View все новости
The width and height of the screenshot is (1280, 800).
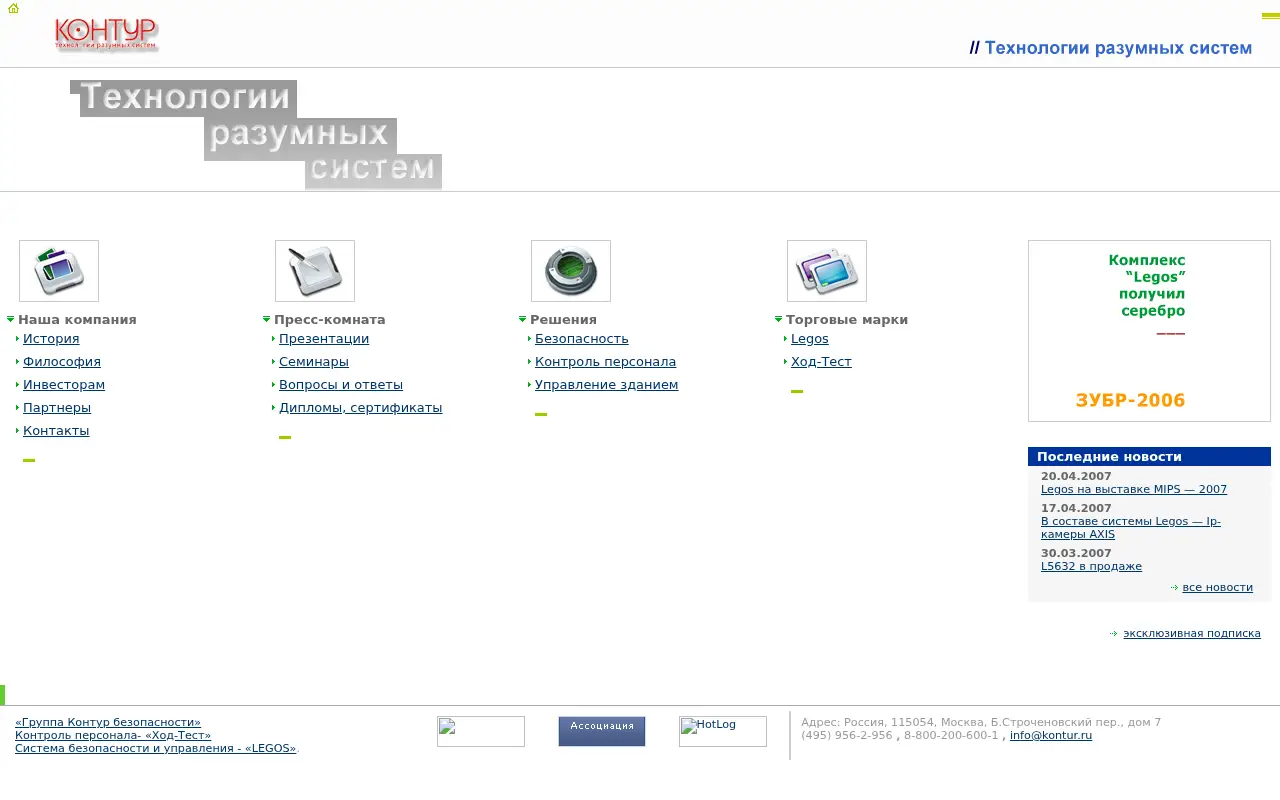[x=1217, y=588]
